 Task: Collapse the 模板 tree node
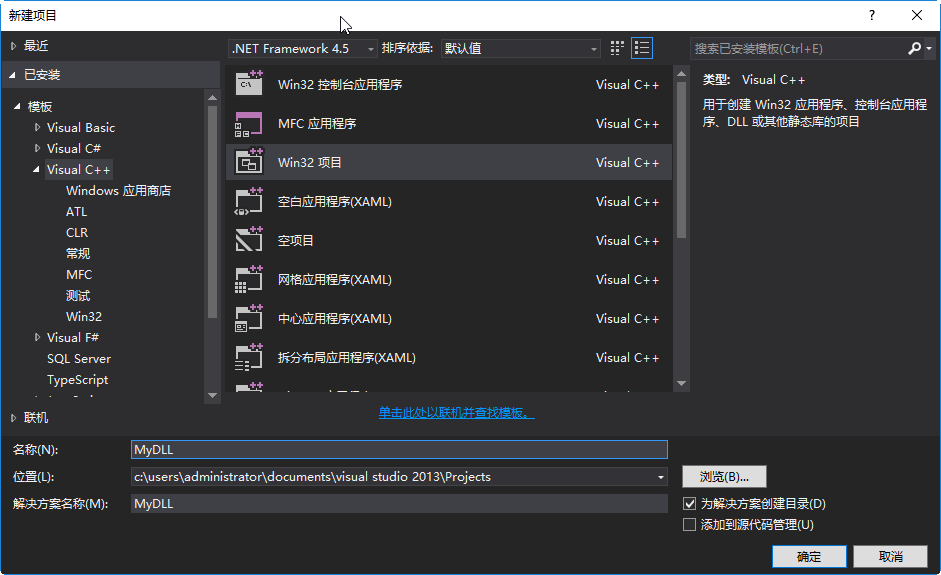pos(17,106)
